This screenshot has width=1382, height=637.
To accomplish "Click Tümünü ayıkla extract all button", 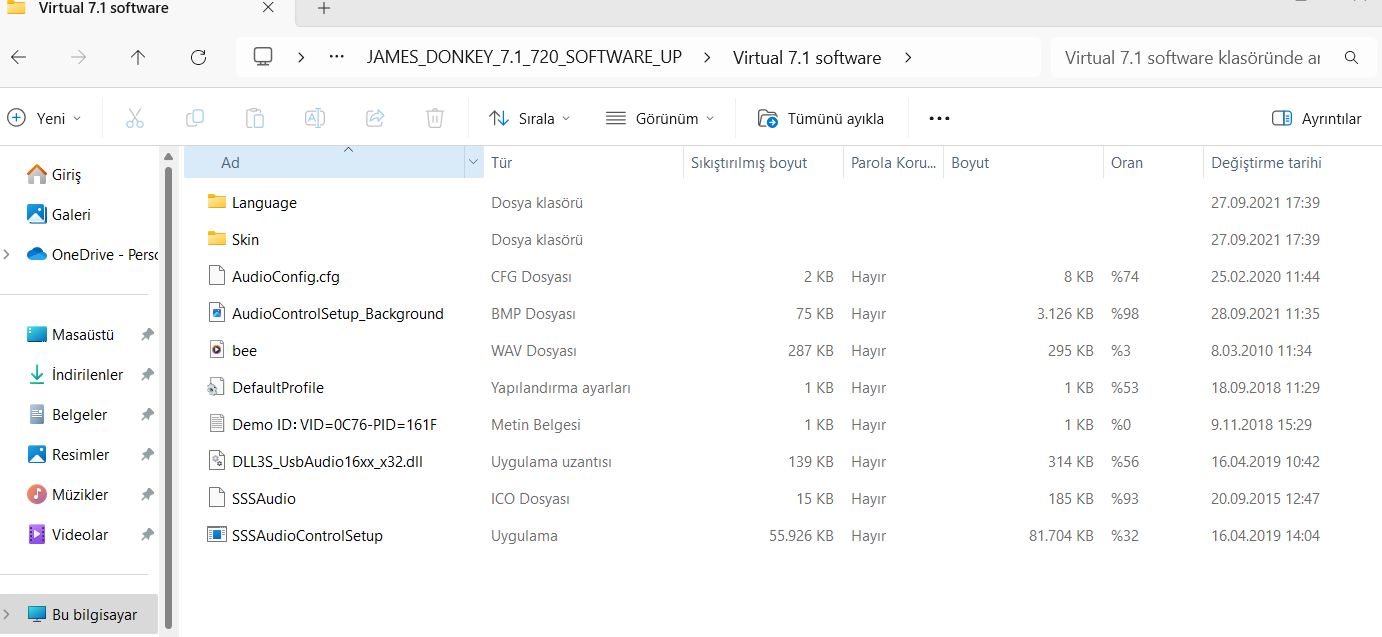I will pos(821,118).
